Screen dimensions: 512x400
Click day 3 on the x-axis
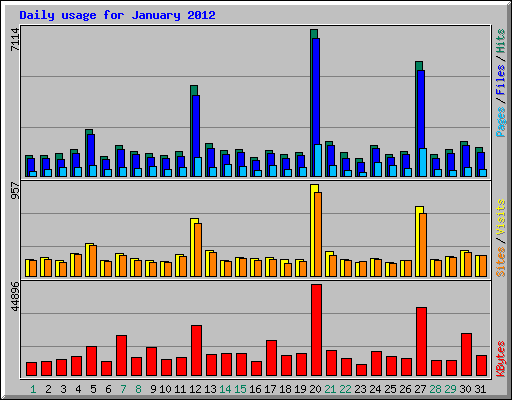click(x=63, y=389)
